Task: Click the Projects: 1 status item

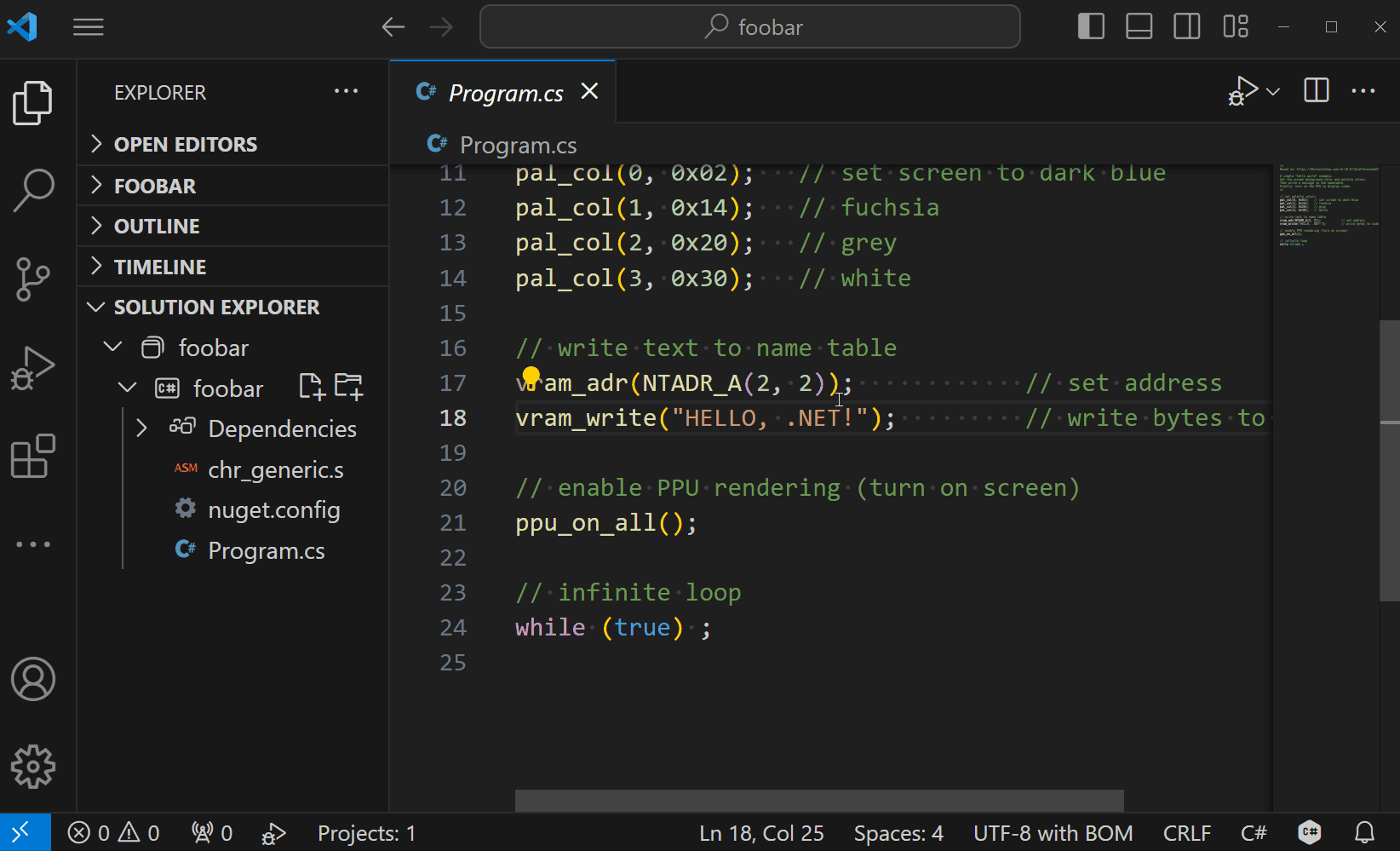Action: [x=366, y=832]
